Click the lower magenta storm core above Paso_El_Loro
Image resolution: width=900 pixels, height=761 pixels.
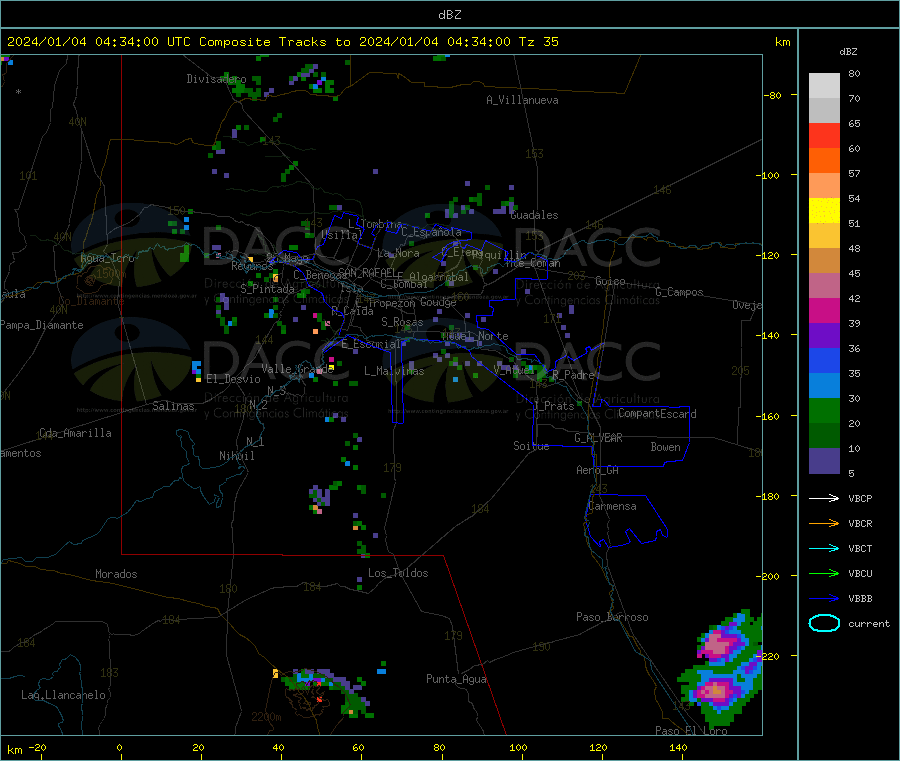716,690
